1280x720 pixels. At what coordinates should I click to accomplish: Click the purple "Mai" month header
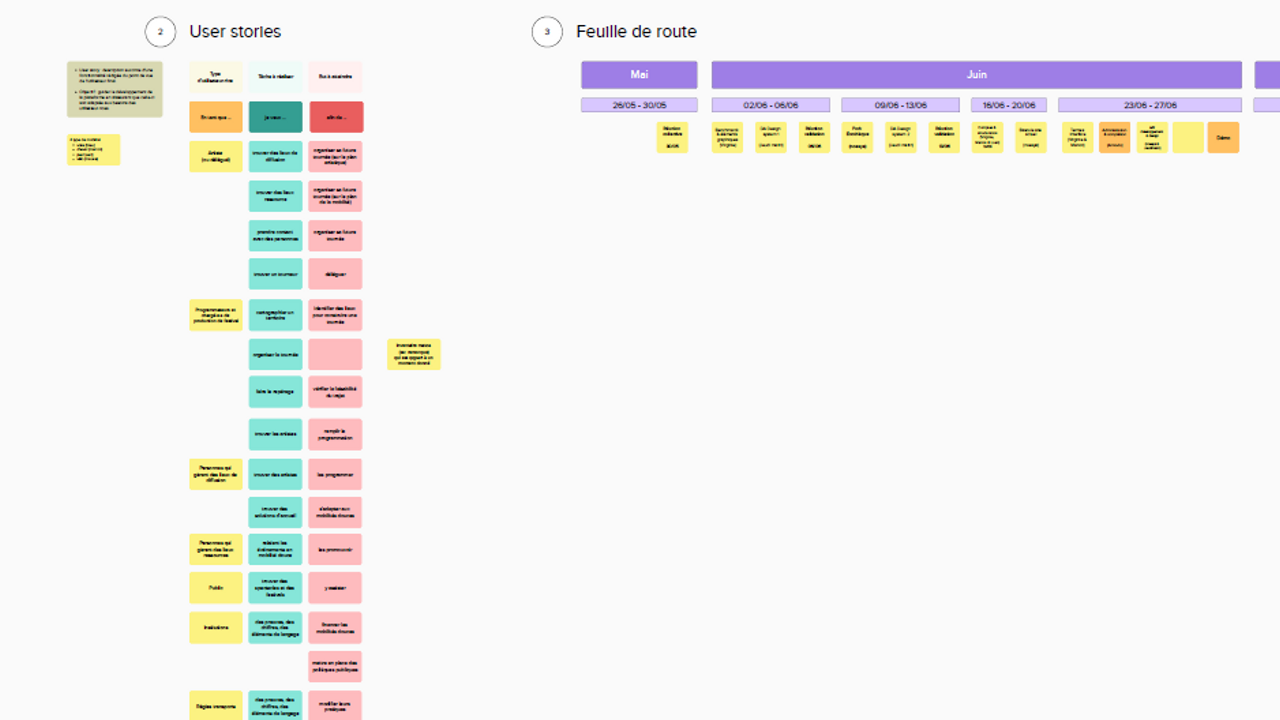point(639,75)
